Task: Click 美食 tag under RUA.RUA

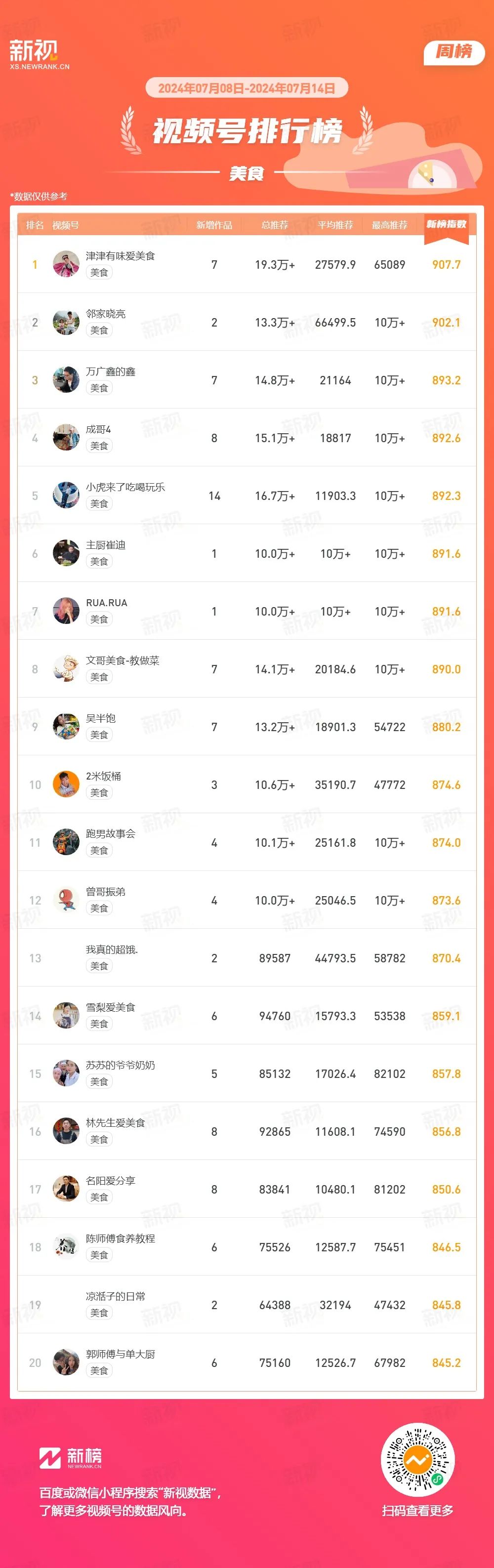Action: [99, 619]
